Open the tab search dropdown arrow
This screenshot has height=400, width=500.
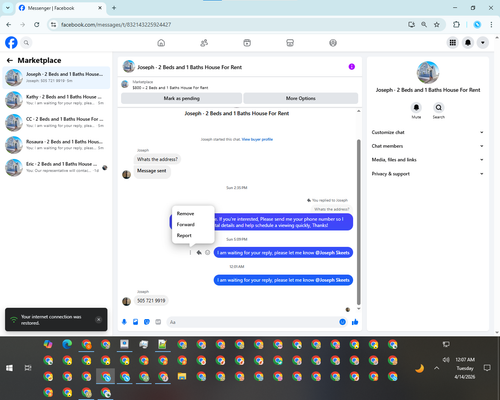point(8,8)
